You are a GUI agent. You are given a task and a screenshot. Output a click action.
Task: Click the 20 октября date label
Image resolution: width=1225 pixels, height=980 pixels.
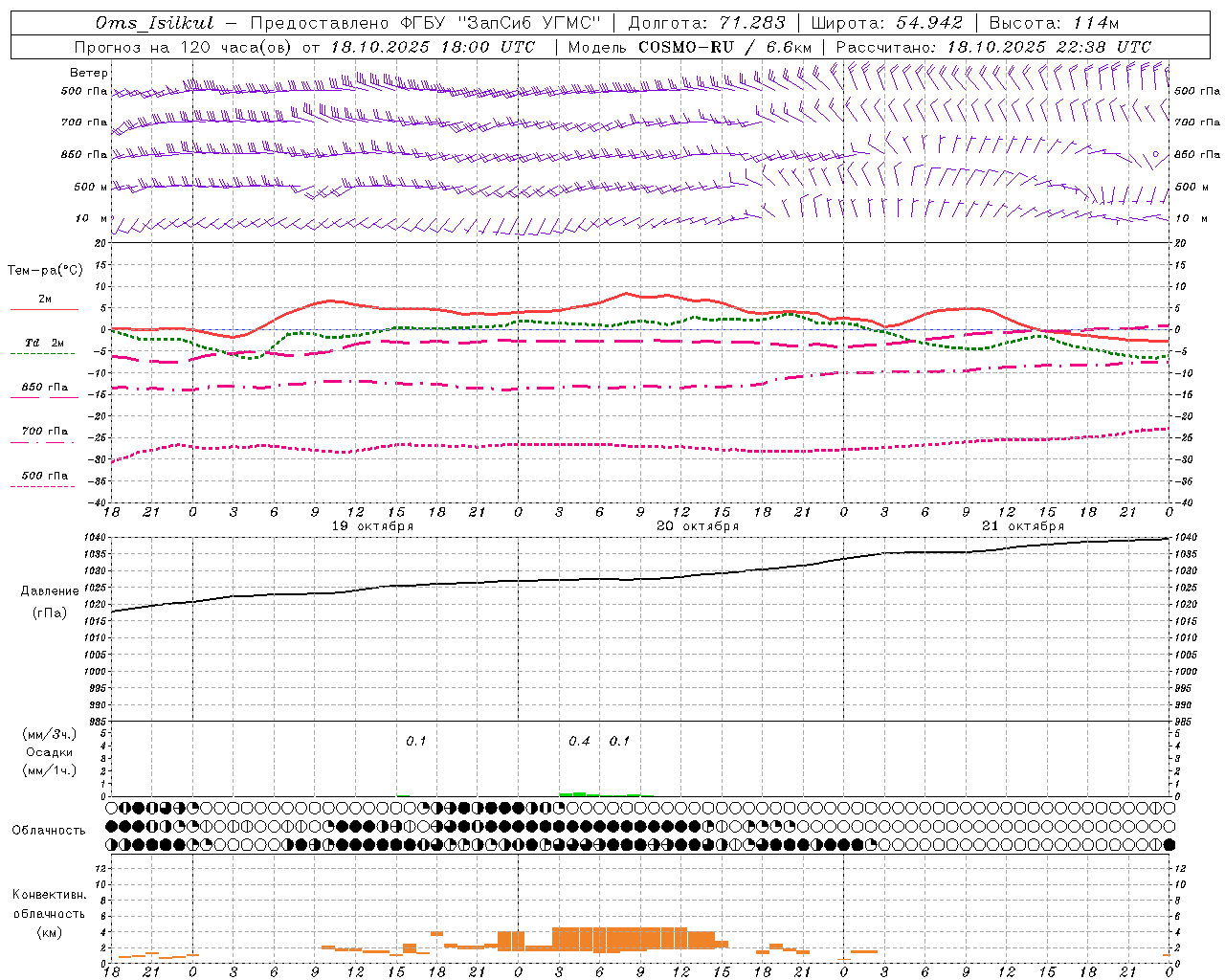coord(698,526)
